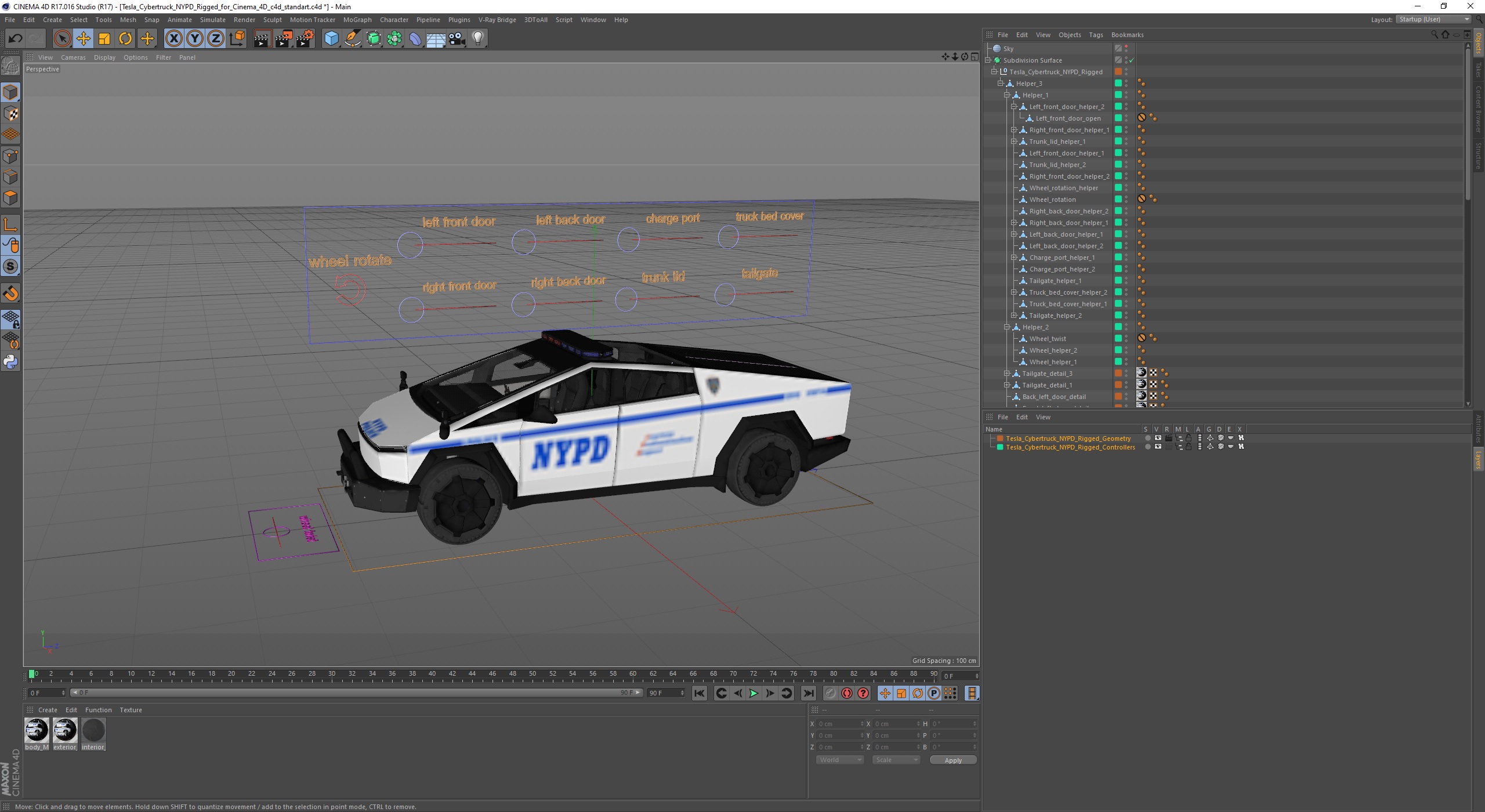The height and width of the screenshot is (812, 1485).
Task: Jump to end of animation
Action: click(808, 693)
